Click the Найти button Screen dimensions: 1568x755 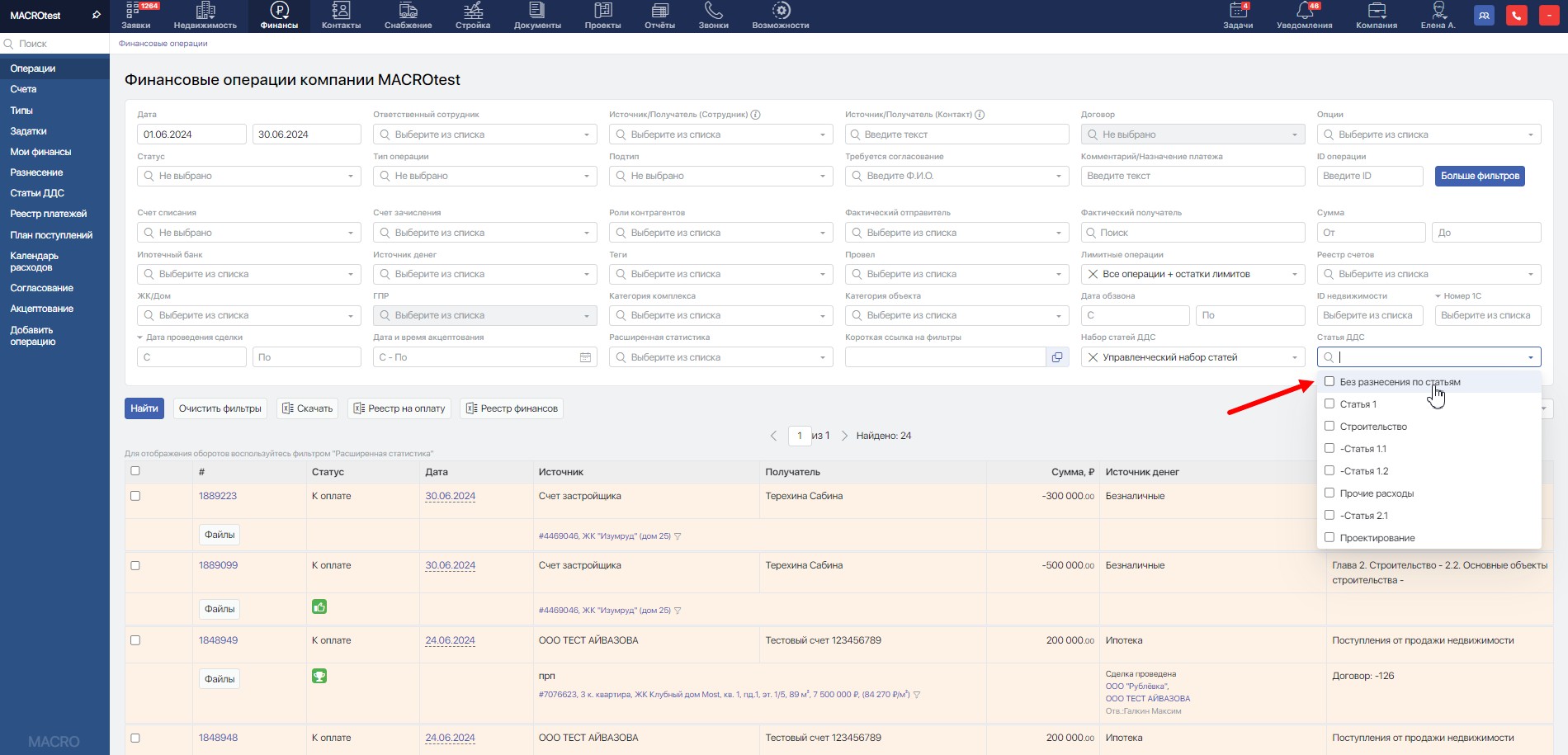[144, 408]
